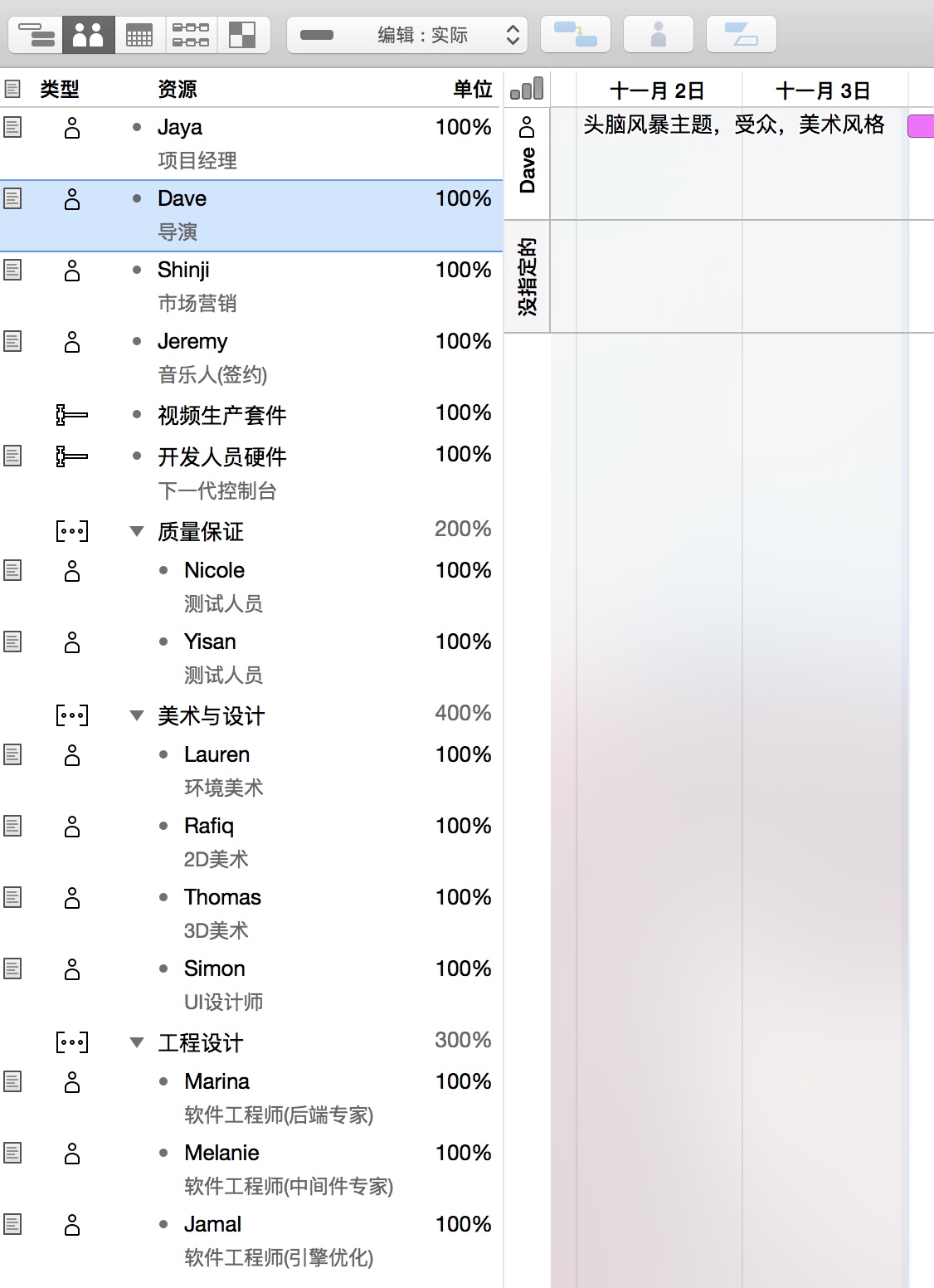Open the note icon for Marina
Screen dimensions: 934x1288
(12, 1081)
